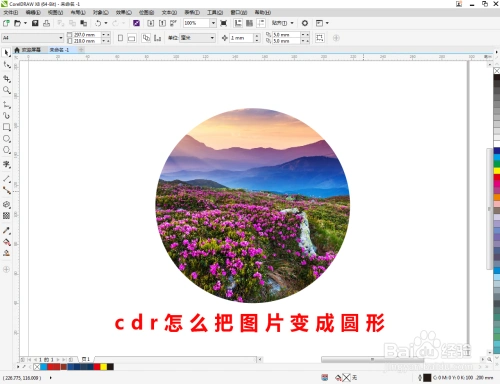The image size is (500, 384).
Task: Select the Ellipse tool
Action: click(6, 139)
